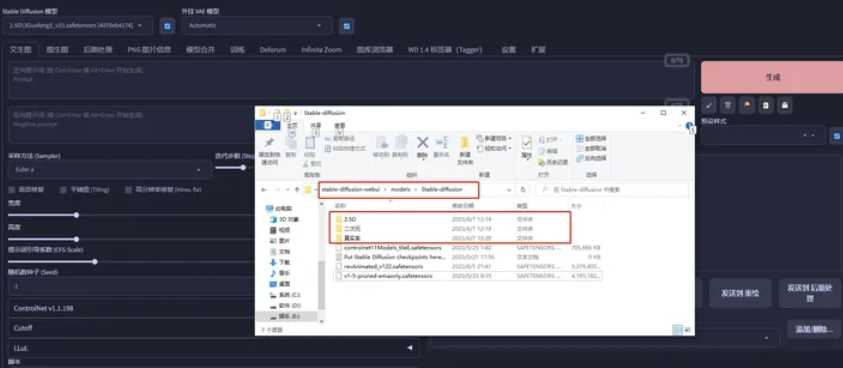Select the System (C:) drive

(285, 294)
